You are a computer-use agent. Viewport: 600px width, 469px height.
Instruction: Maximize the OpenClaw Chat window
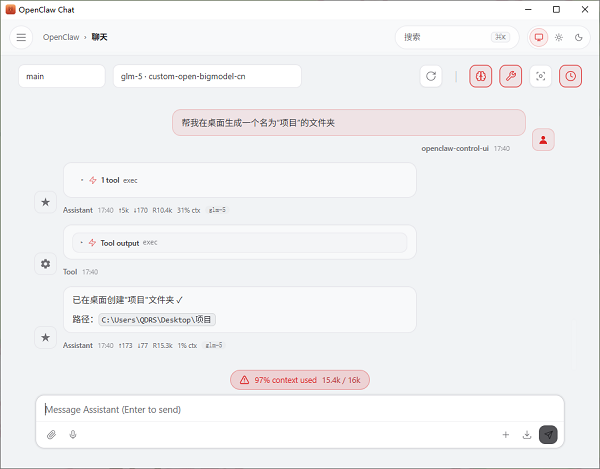[556, 10]
